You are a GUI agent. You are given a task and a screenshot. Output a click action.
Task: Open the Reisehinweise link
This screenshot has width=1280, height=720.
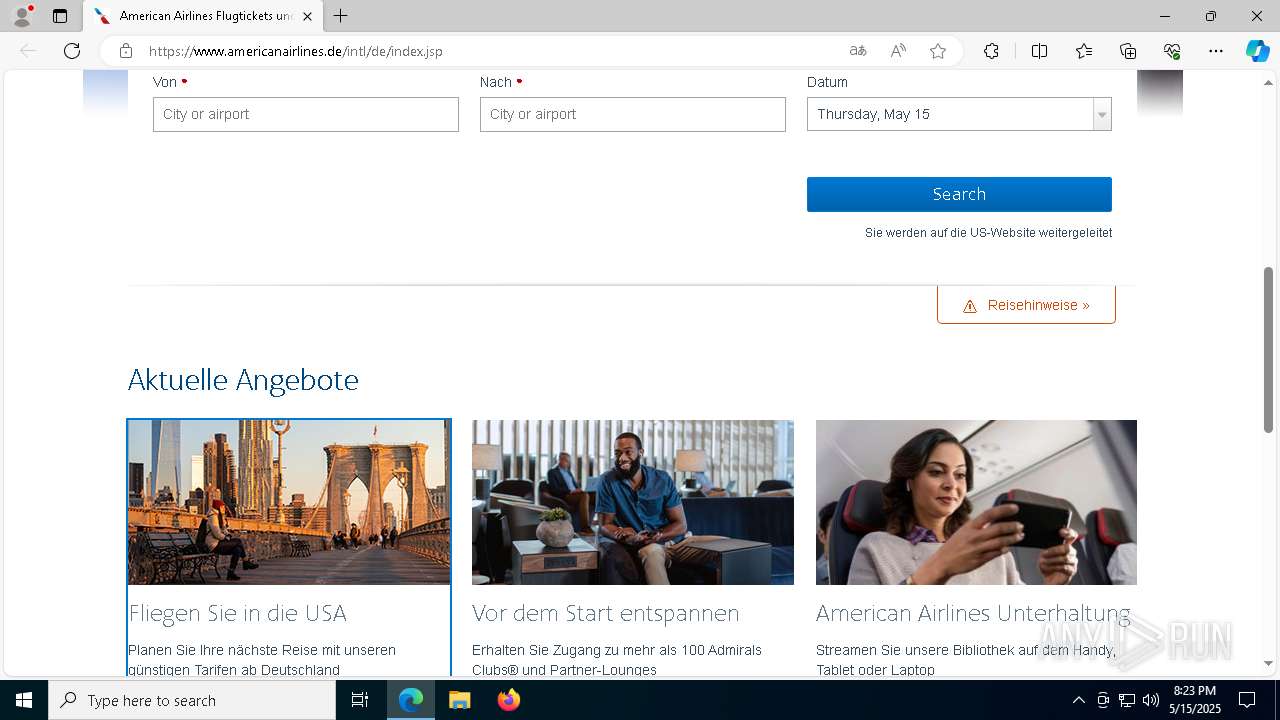[x=1026, y=305]
